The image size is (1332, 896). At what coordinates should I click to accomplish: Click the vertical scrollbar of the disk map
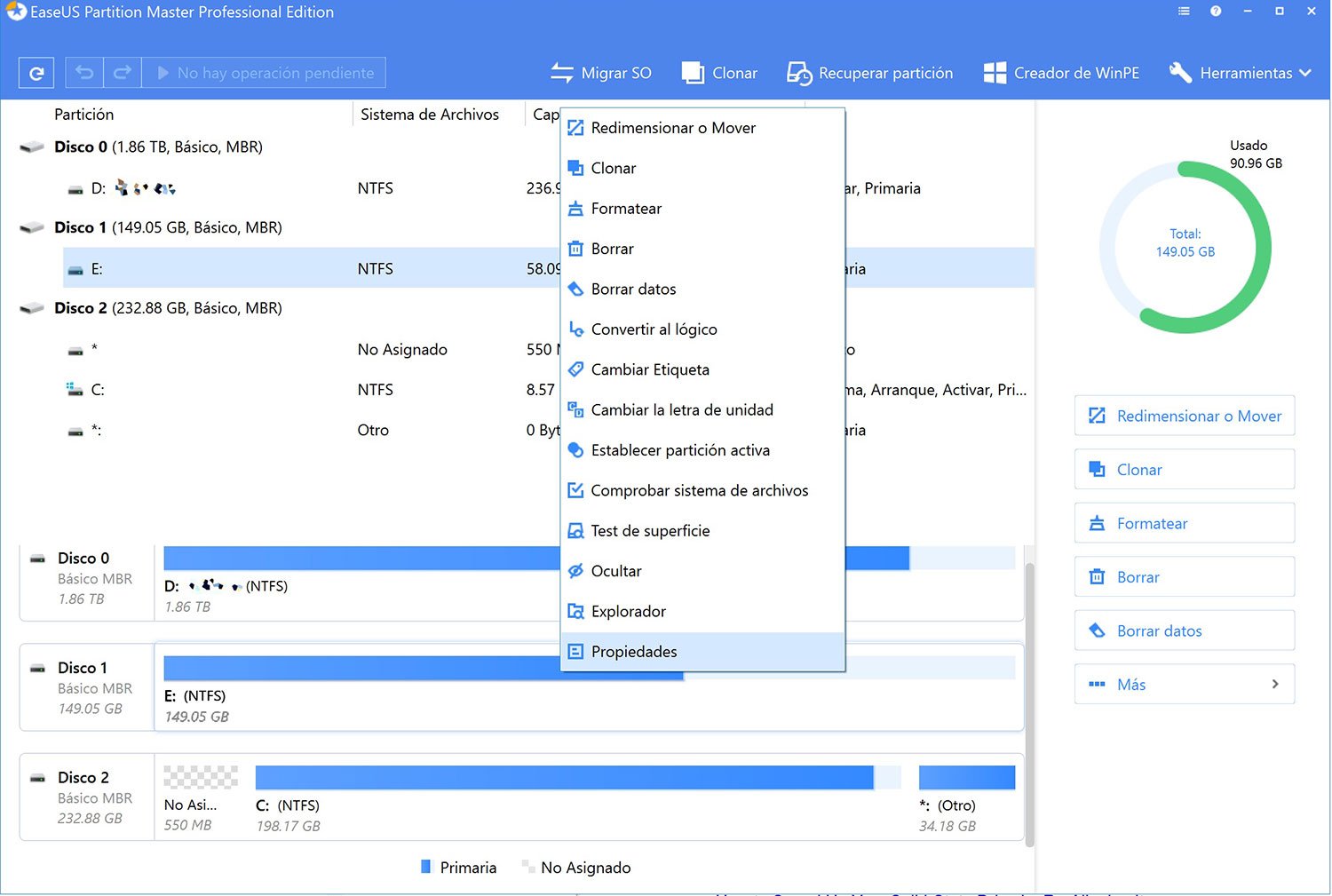1029,702
